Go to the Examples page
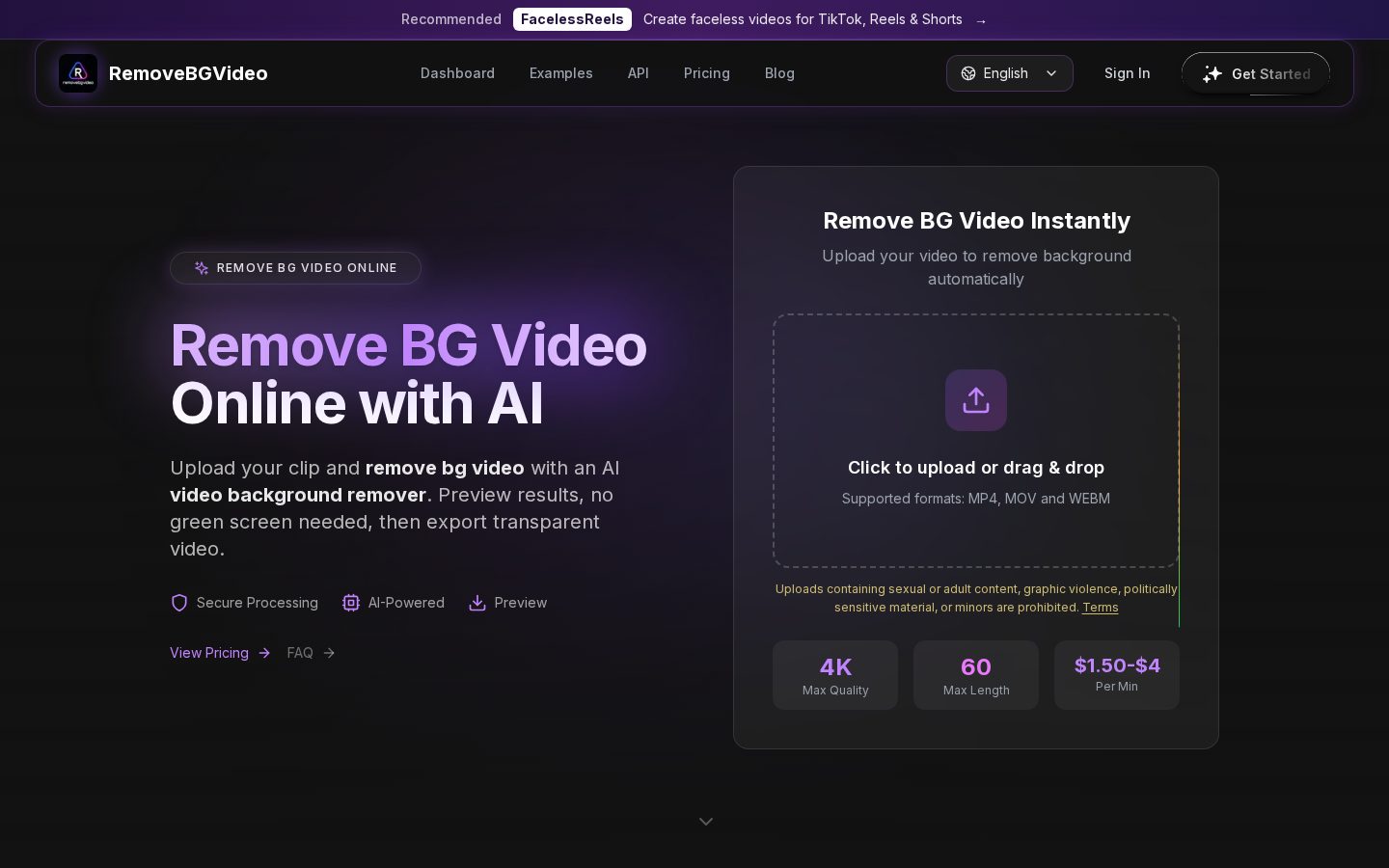1389x868 pixels. [561, 73]
